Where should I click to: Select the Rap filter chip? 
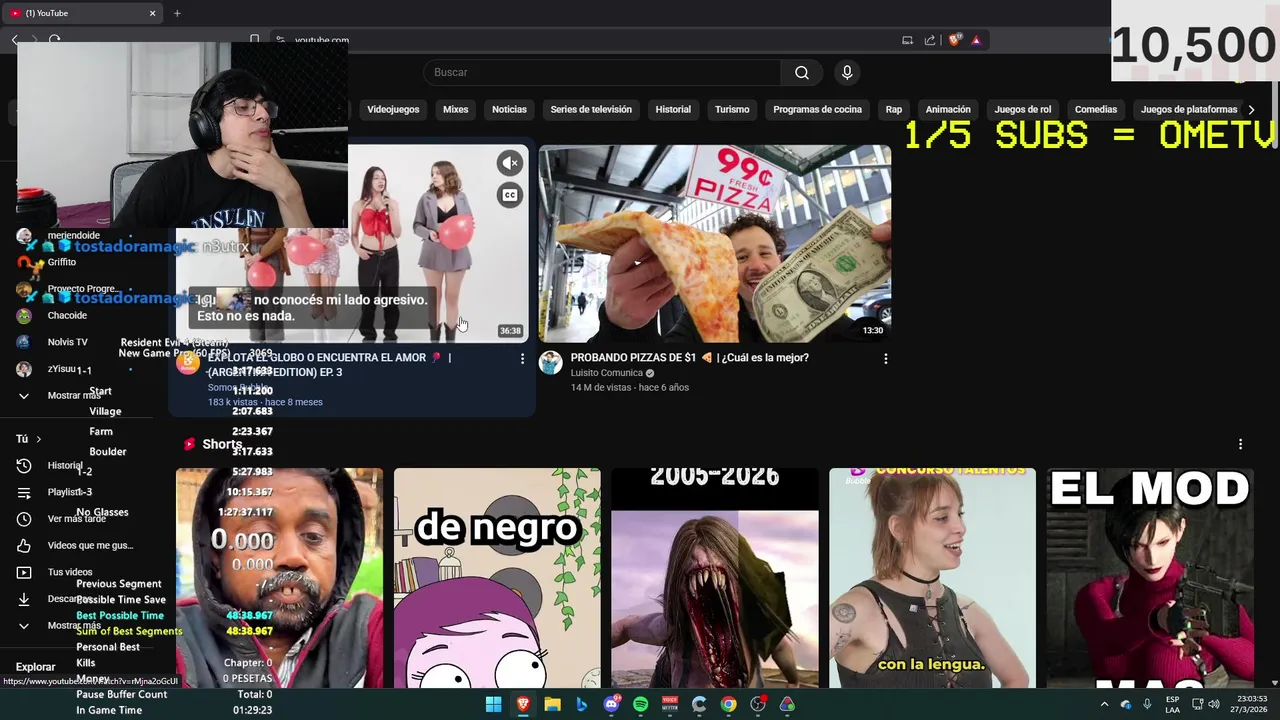[894, 109]
